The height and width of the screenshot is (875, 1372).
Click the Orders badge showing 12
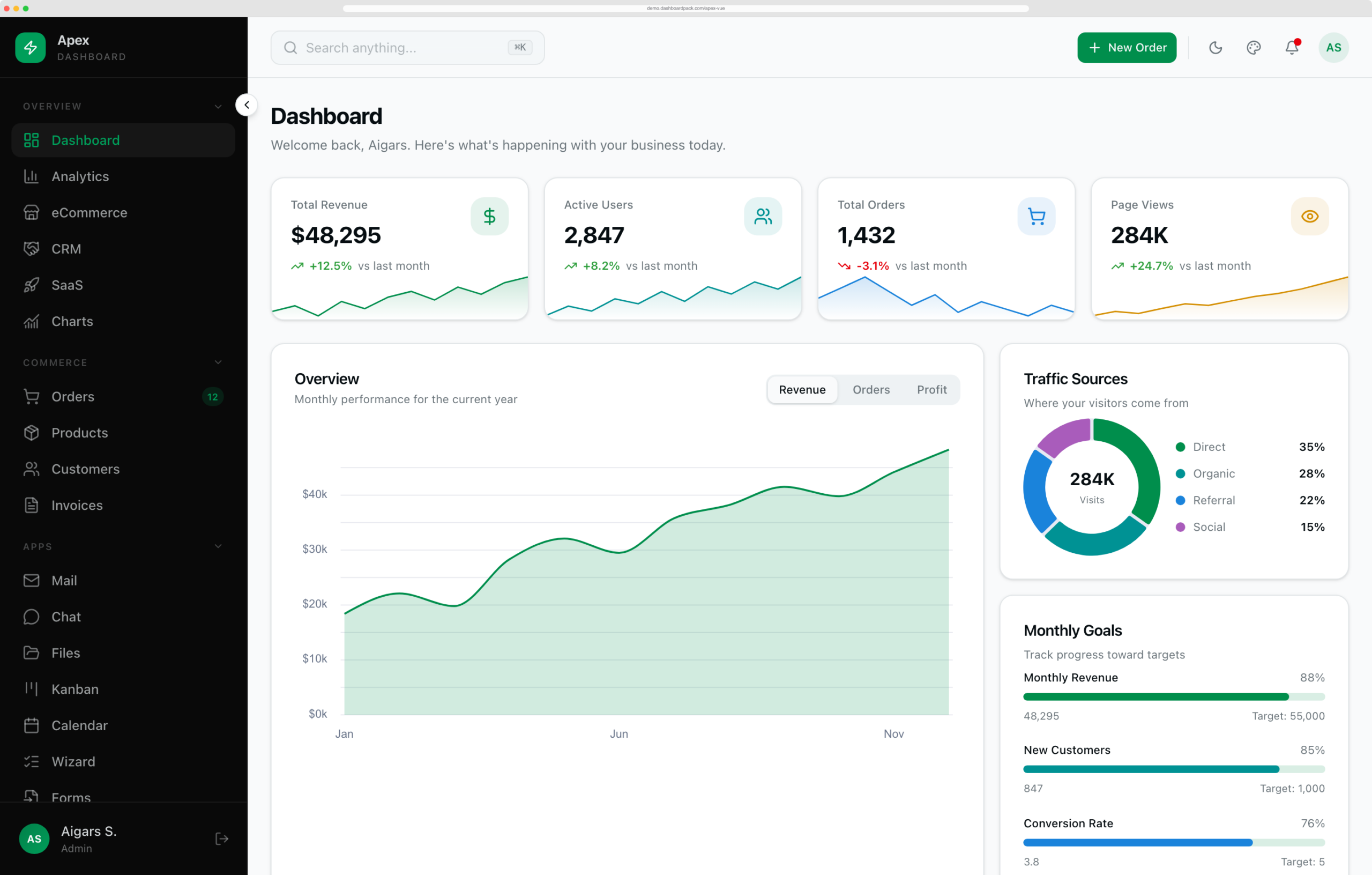click(x=213, y=397)
